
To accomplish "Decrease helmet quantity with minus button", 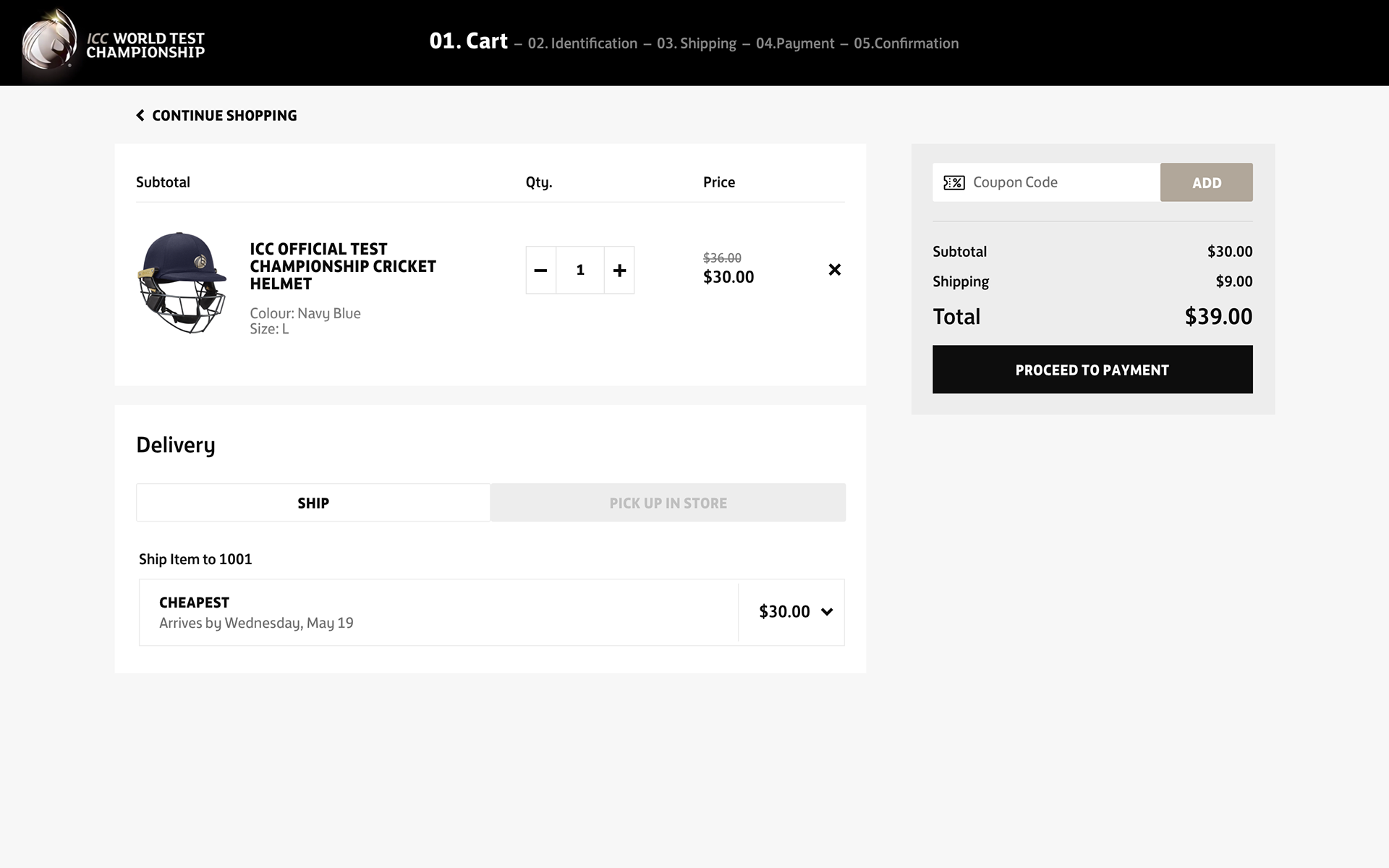I will tap(540, 271).
